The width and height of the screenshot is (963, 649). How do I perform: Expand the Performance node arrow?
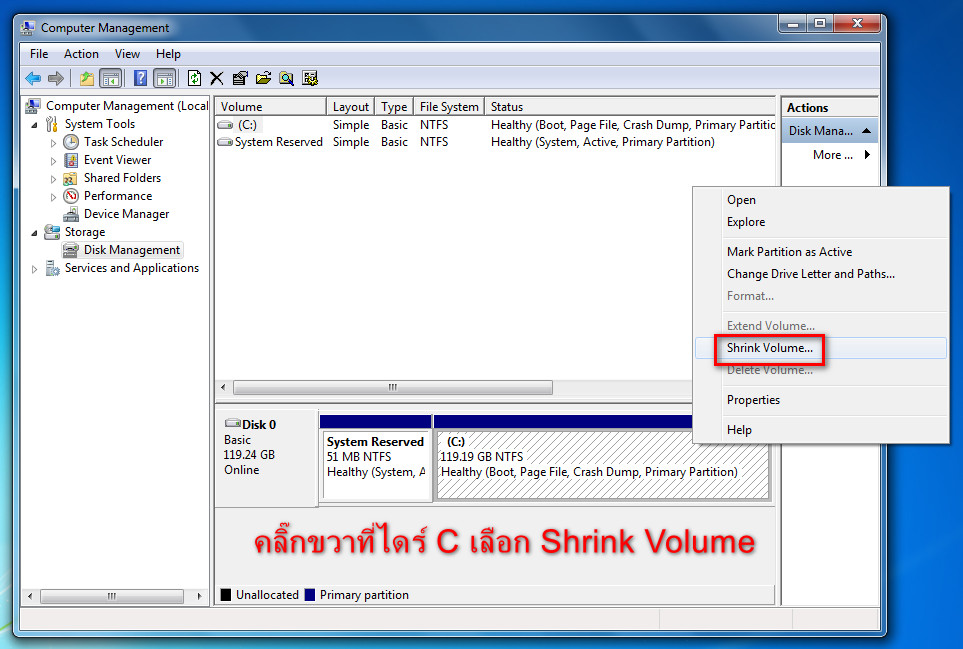click(x=53, y=197)
